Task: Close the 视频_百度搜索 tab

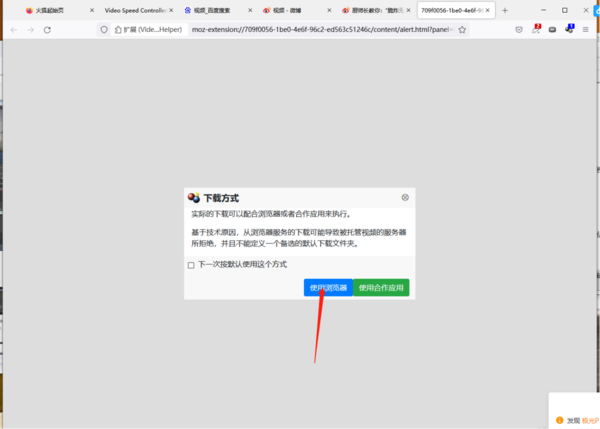Action: tap(250, 10)
